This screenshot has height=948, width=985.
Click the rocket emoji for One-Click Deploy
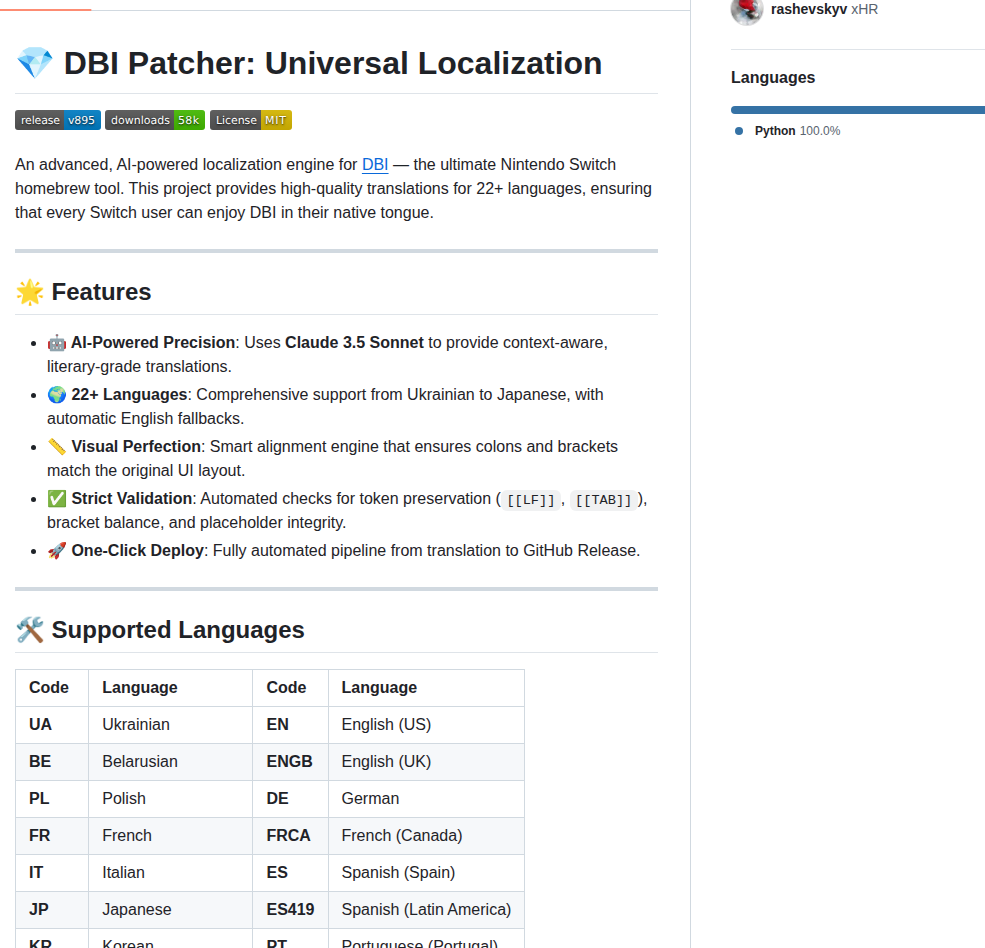pyautogui.click(x=57, y=551)
